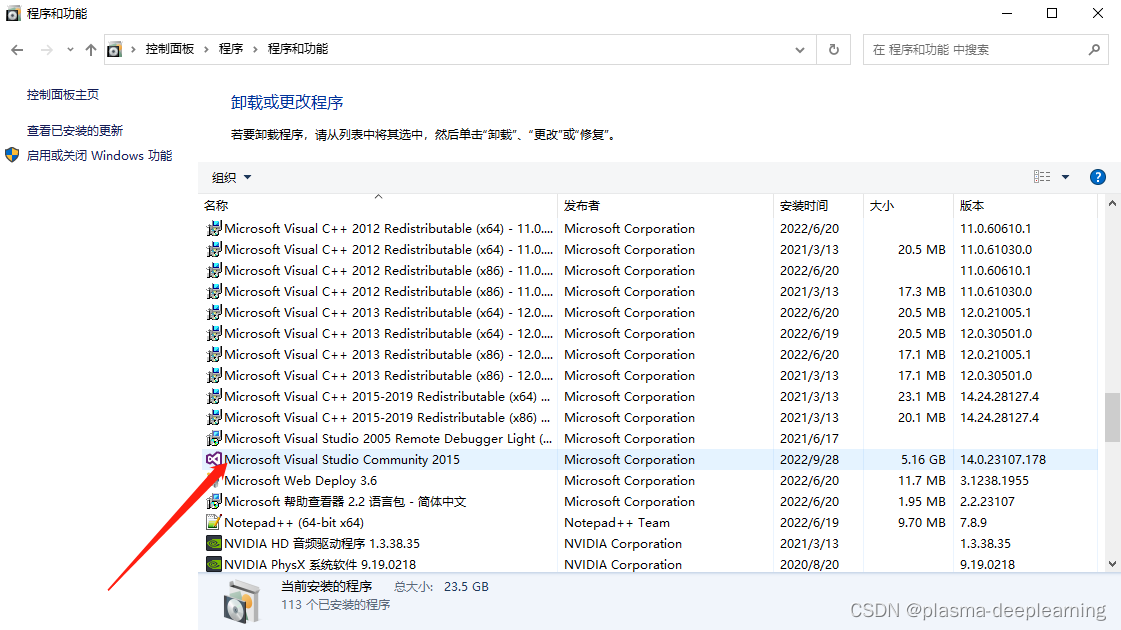
Task: Select Microsoft Visual Studio Community 2015 icon
Action: (x=214, y=459)
